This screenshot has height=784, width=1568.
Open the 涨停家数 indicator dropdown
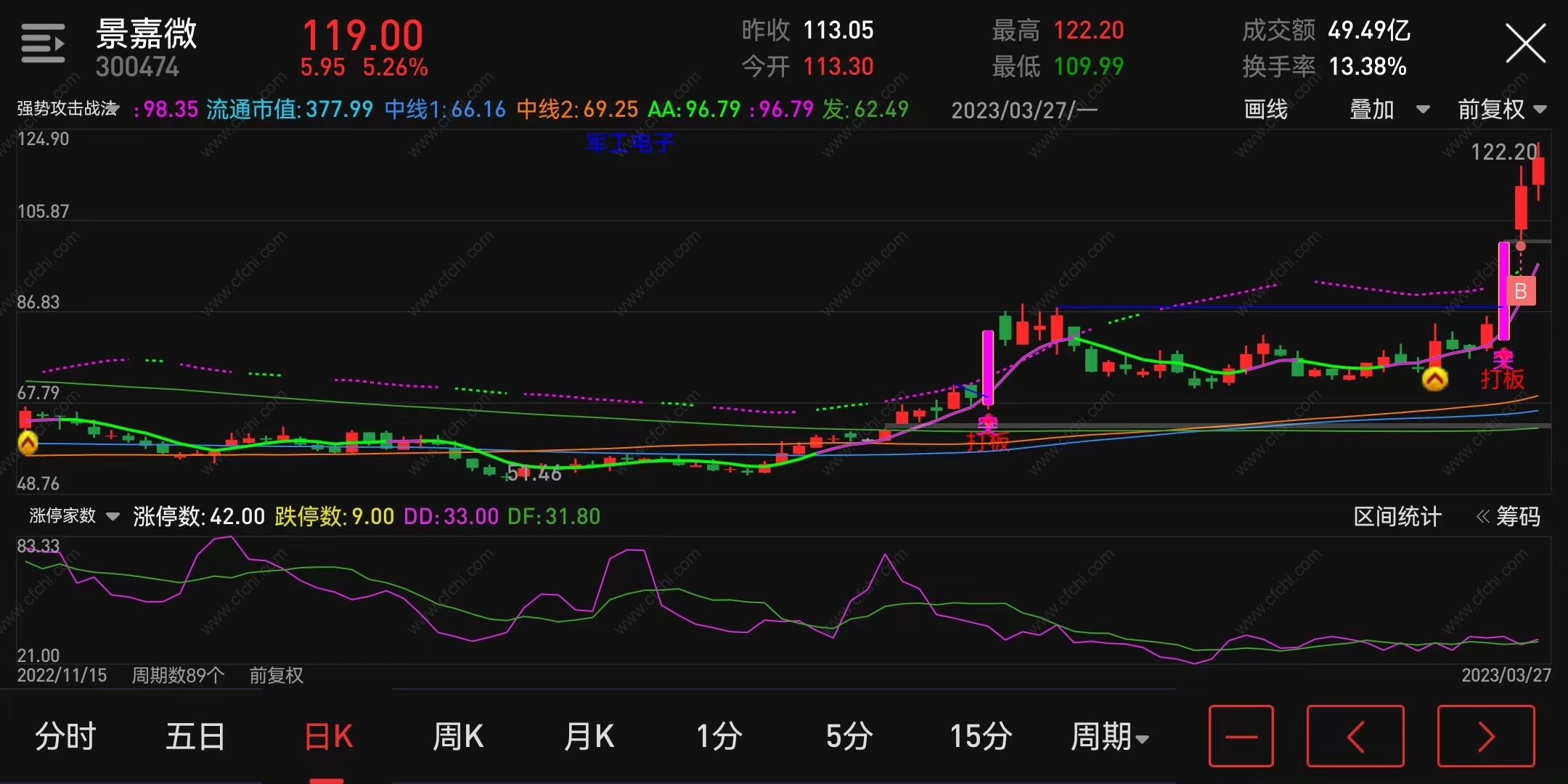[73, 516]
